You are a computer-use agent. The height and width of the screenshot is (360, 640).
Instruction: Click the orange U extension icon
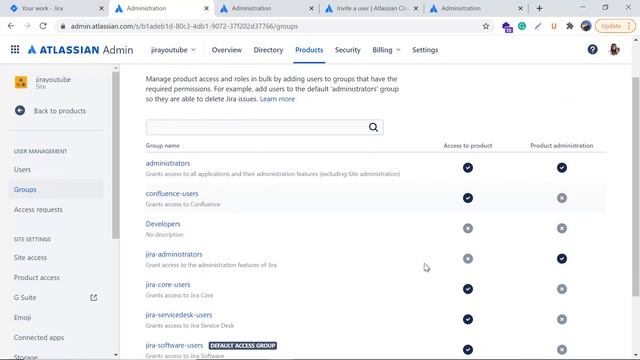[554, 26]
